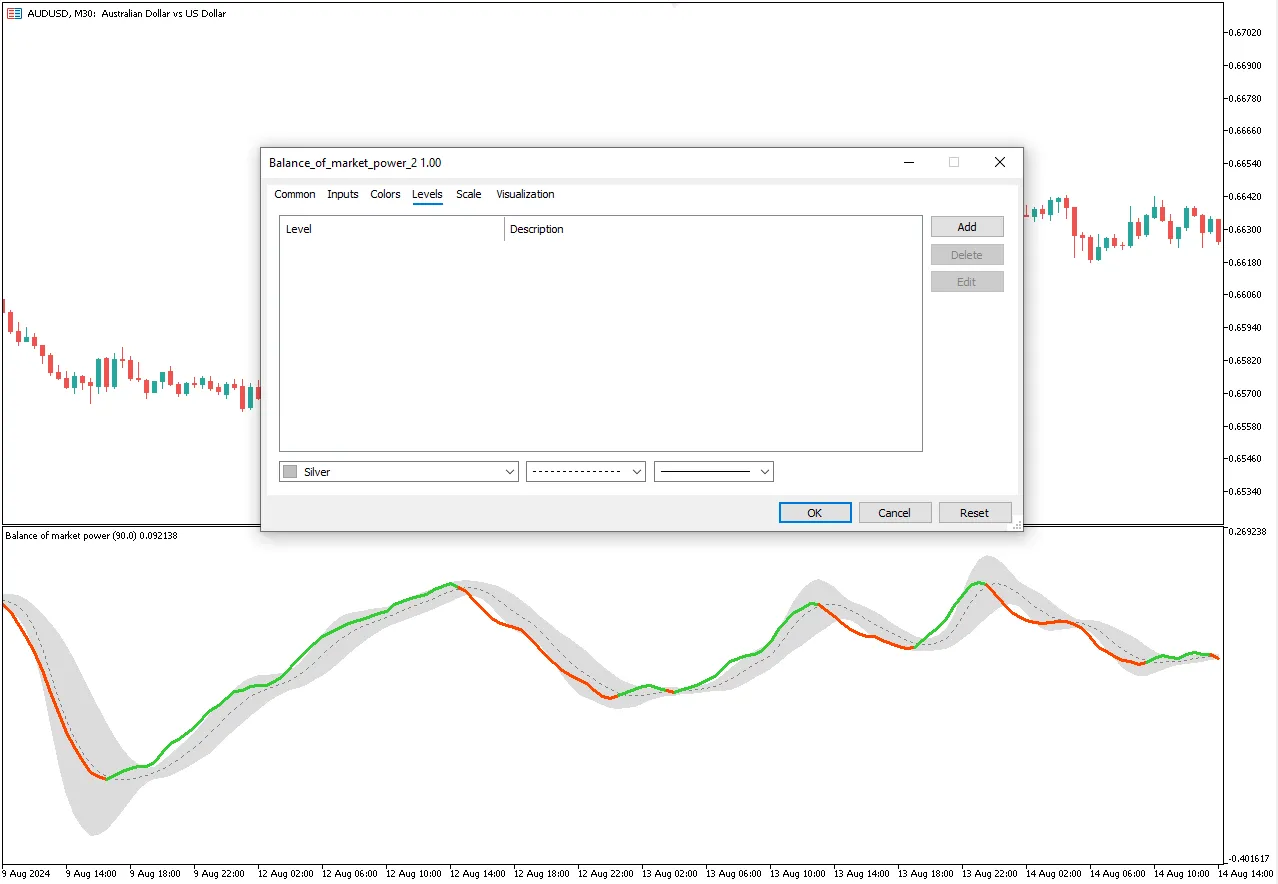This screenshot has width=1278, height=884.
Task: Click the dialog resize grip corner
Action: (1017, 523)
